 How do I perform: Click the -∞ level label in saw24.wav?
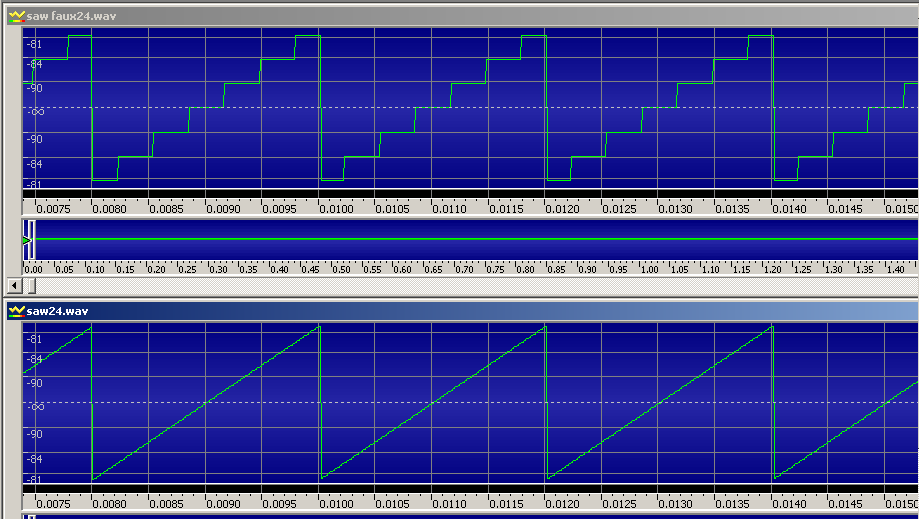point(36,406)
